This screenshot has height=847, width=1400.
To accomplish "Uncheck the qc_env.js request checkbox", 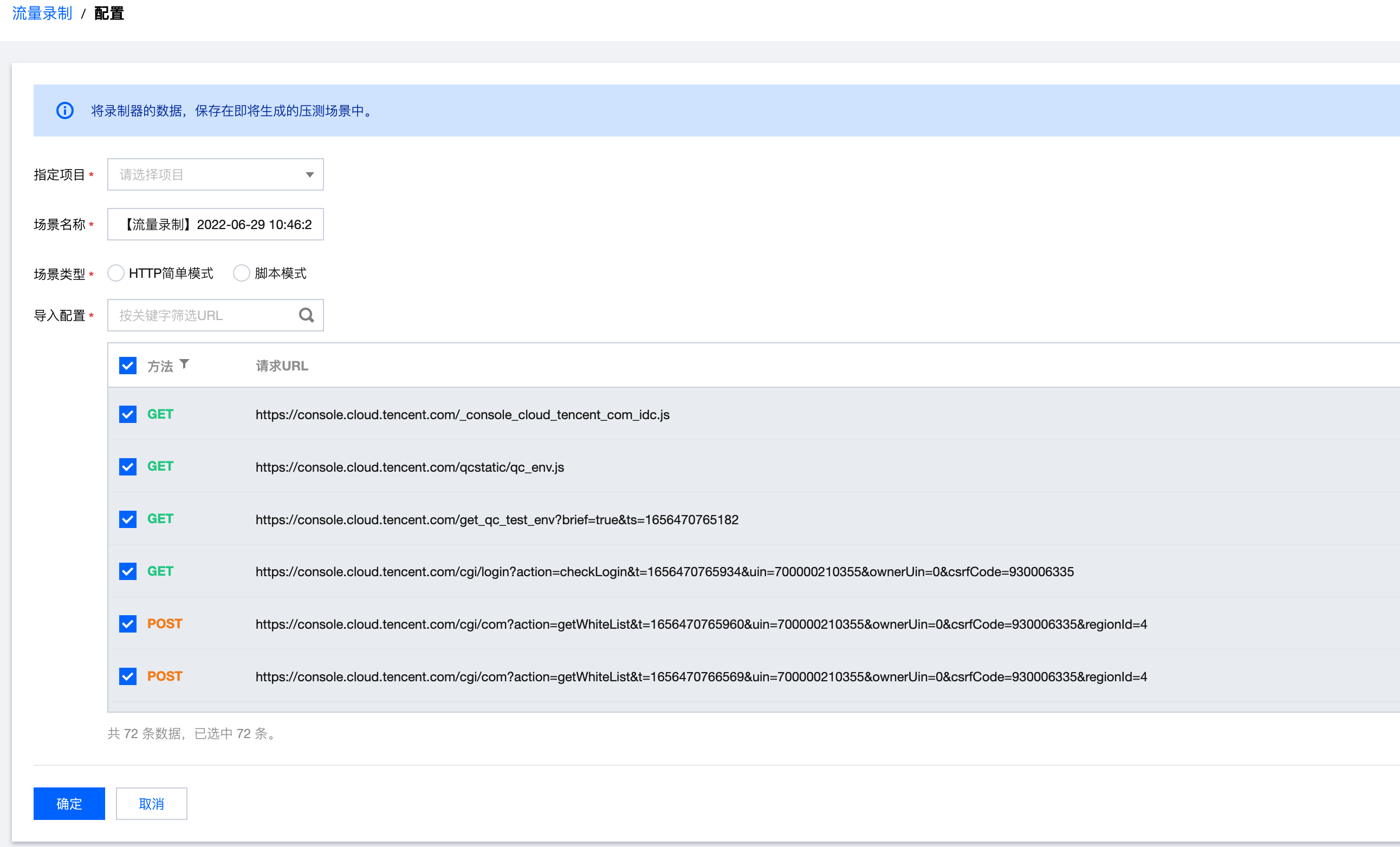I will [x=128, y=466].
